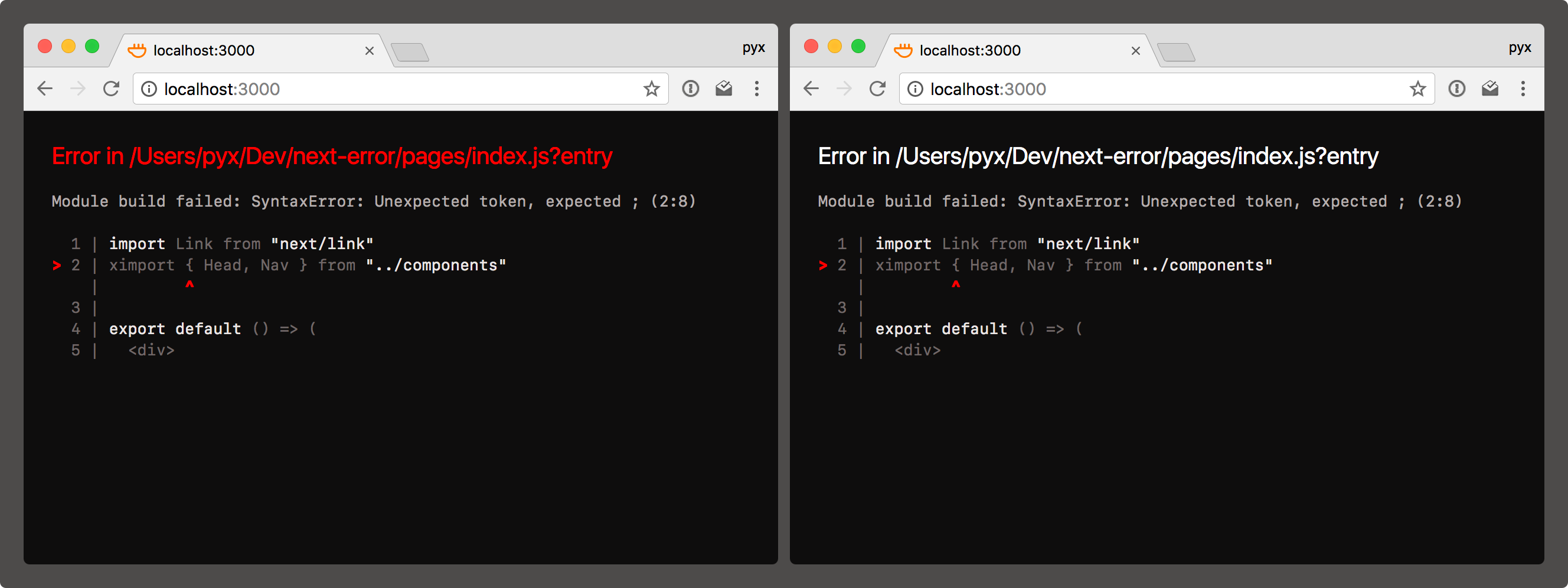The image size is (1568, 588).
Task: Close localhost:3000 tab in right window
Action: pyautogui.click(x=1136, y=51)
